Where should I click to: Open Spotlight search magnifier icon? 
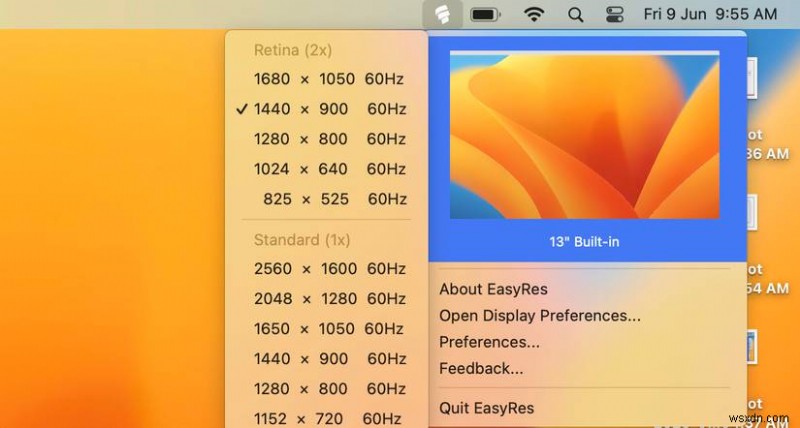tap(576, 15)
